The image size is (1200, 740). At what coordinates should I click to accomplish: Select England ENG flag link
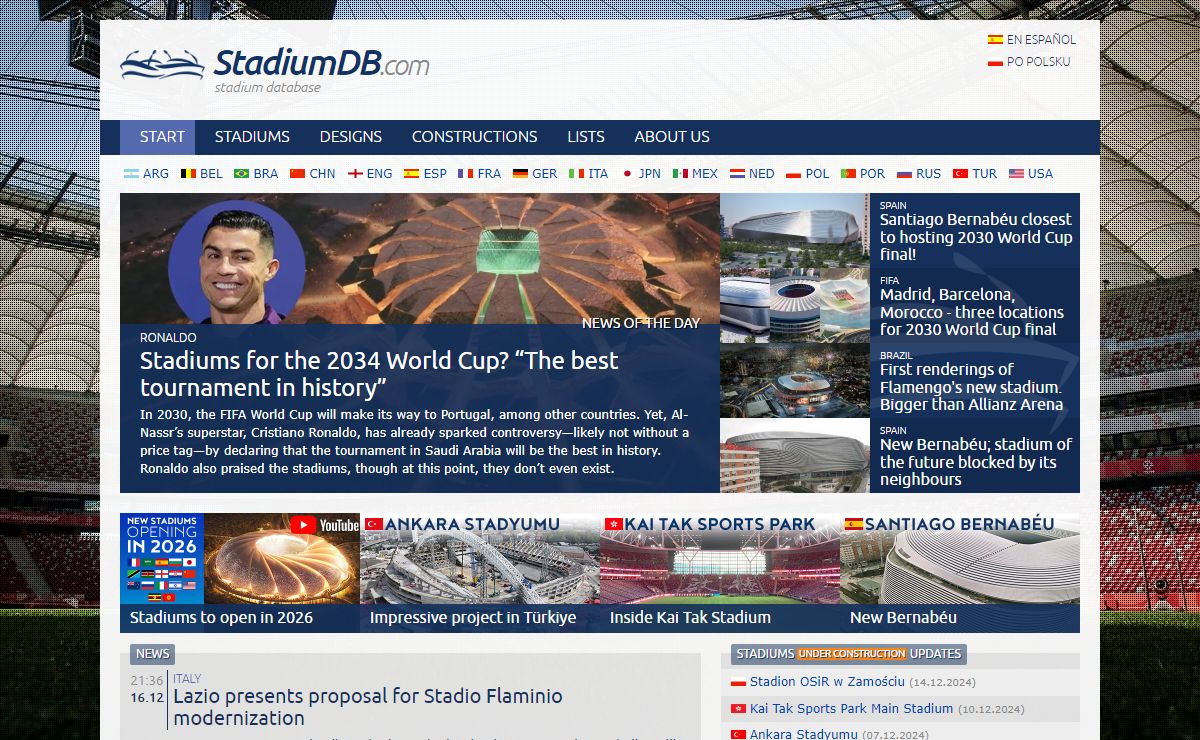click(x=370, y=174)
